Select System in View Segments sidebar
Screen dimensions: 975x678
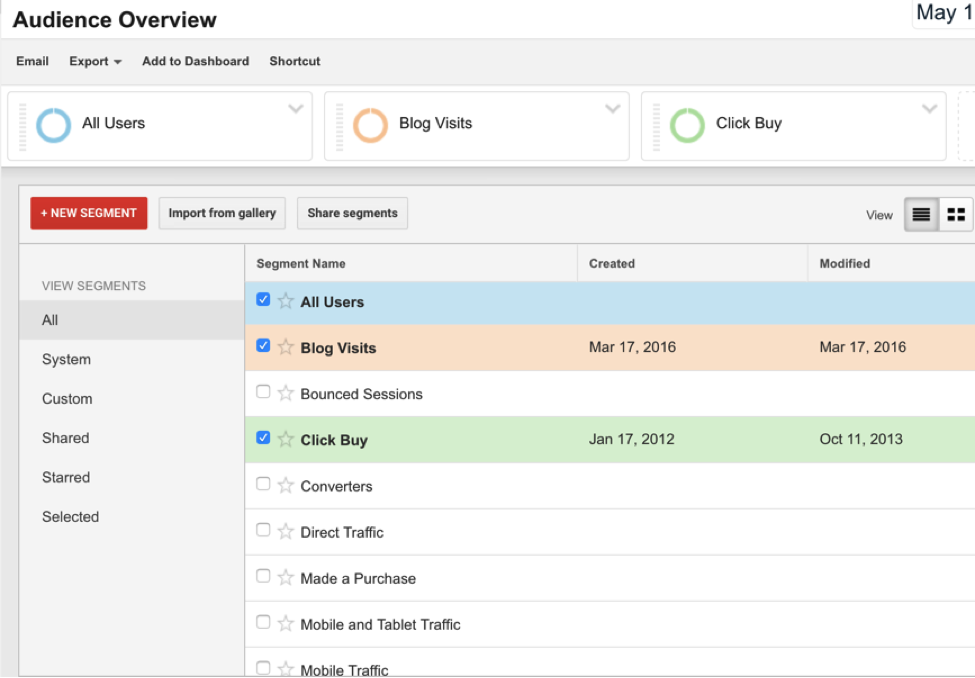tap(66, 359)
